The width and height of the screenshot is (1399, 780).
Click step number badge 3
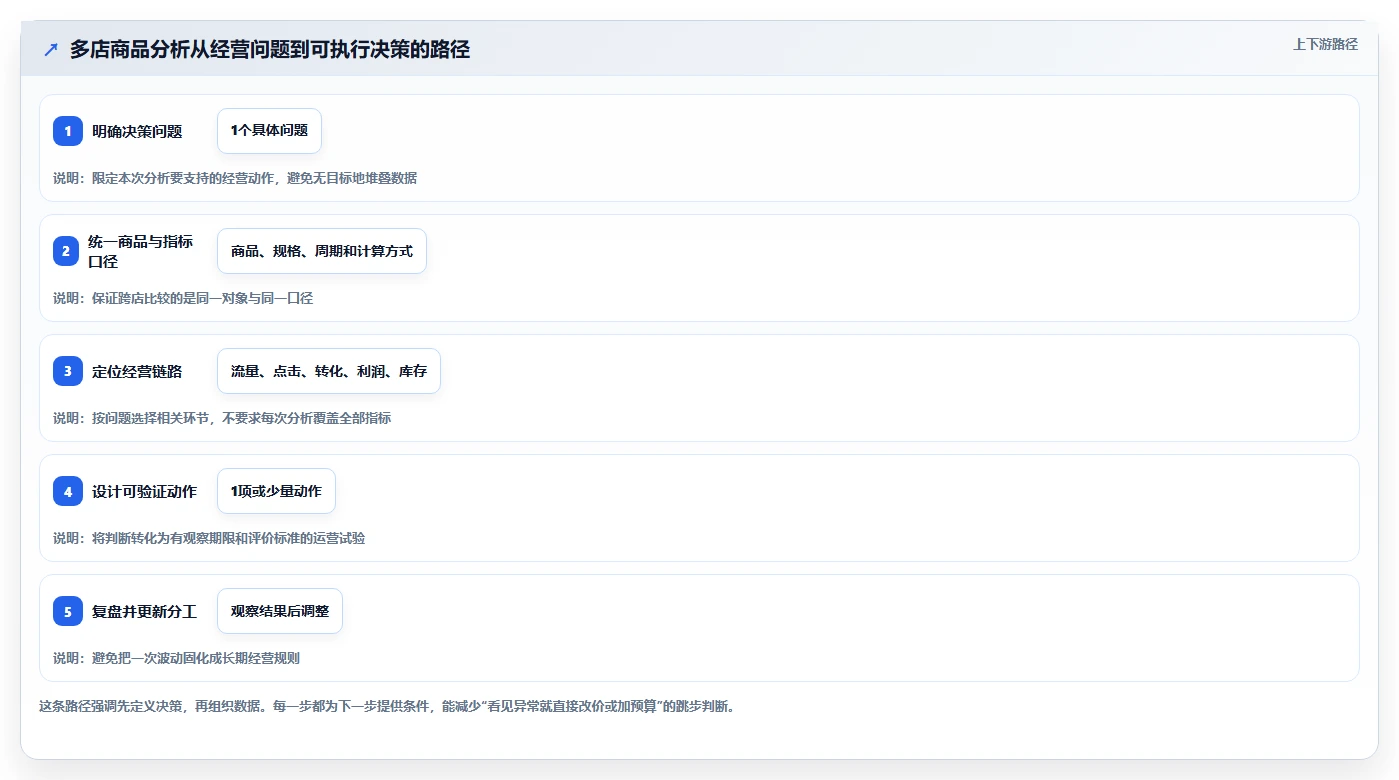click(x=68, y=371)
